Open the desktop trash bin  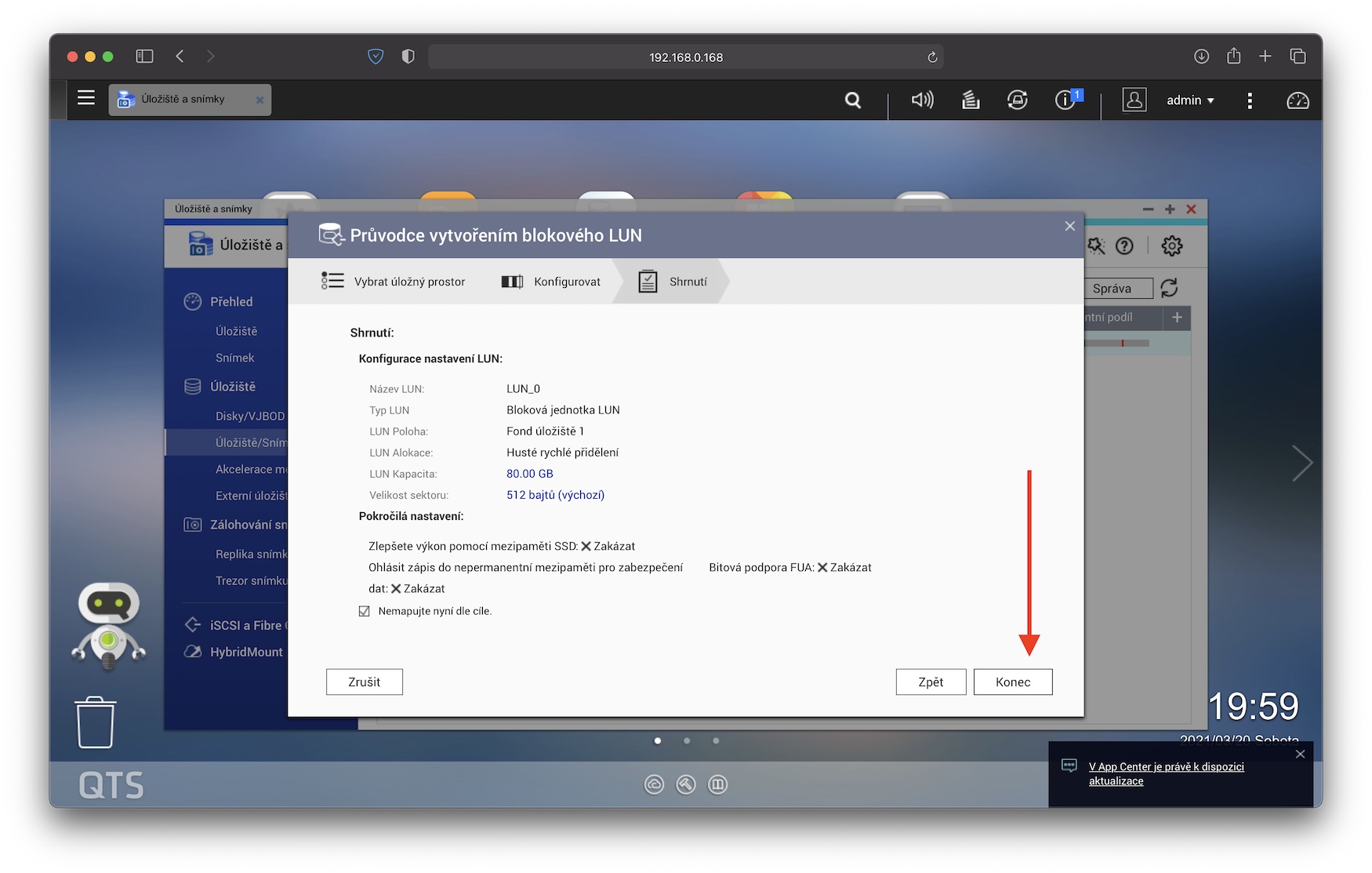click(x=96, y=722)
